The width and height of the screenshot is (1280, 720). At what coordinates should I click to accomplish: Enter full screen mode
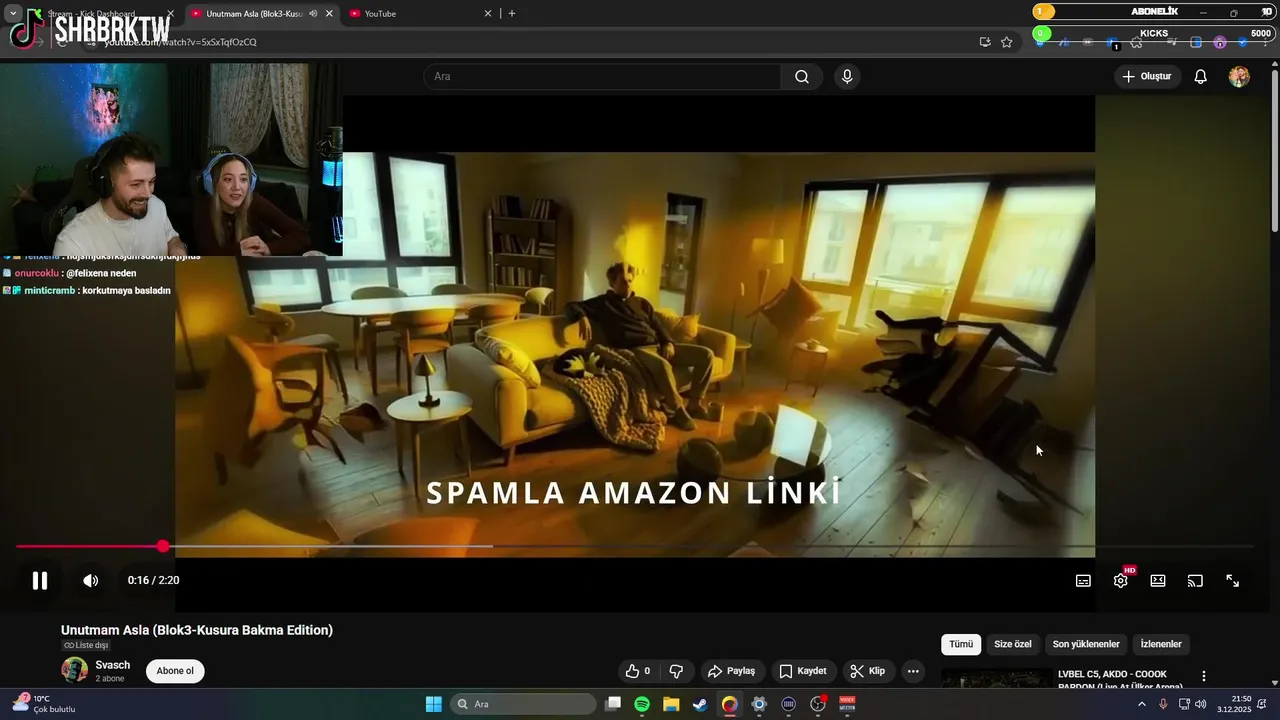[1233, 580]
